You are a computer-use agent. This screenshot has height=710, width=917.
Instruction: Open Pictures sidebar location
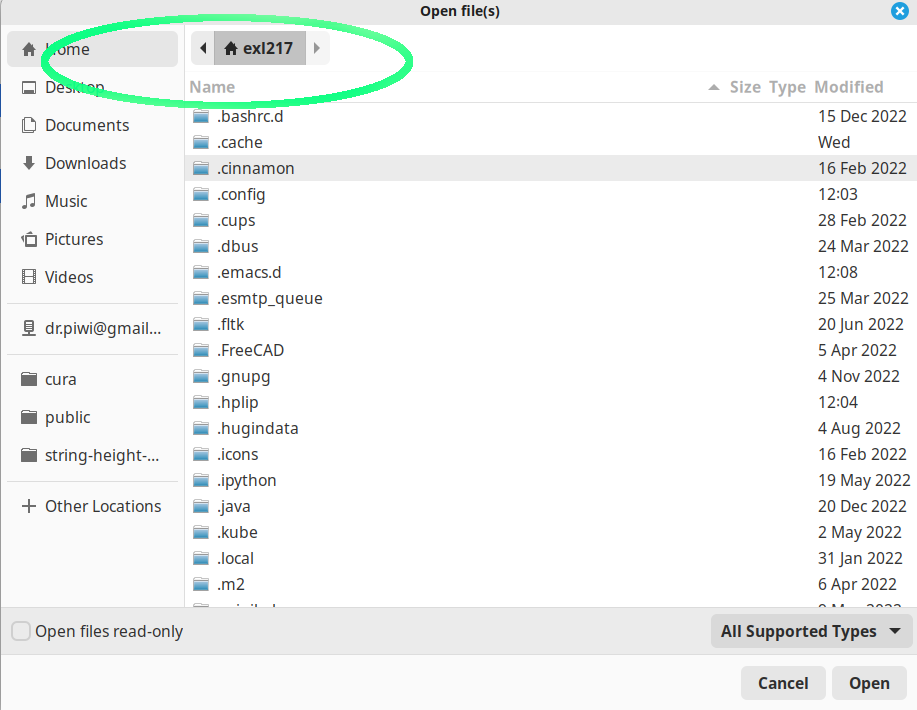tap(92, 239)
